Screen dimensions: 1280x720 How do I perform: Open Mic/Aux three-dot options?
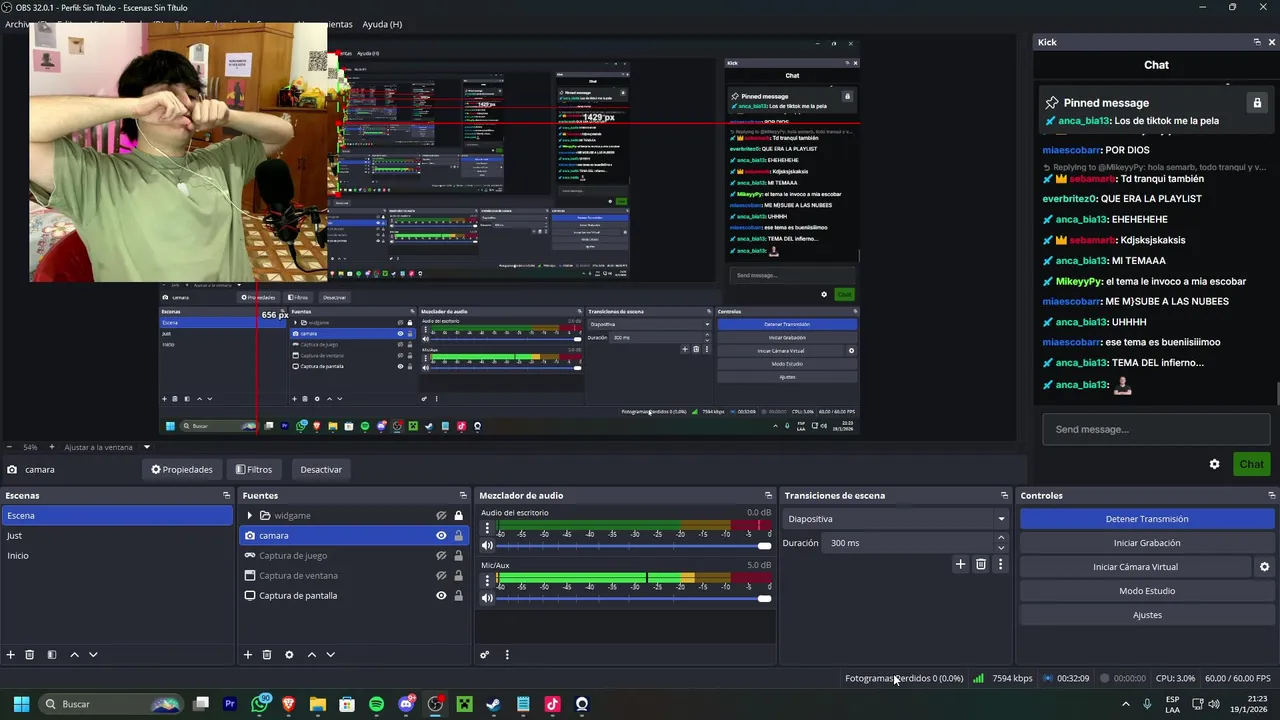[x=487, y=580]
